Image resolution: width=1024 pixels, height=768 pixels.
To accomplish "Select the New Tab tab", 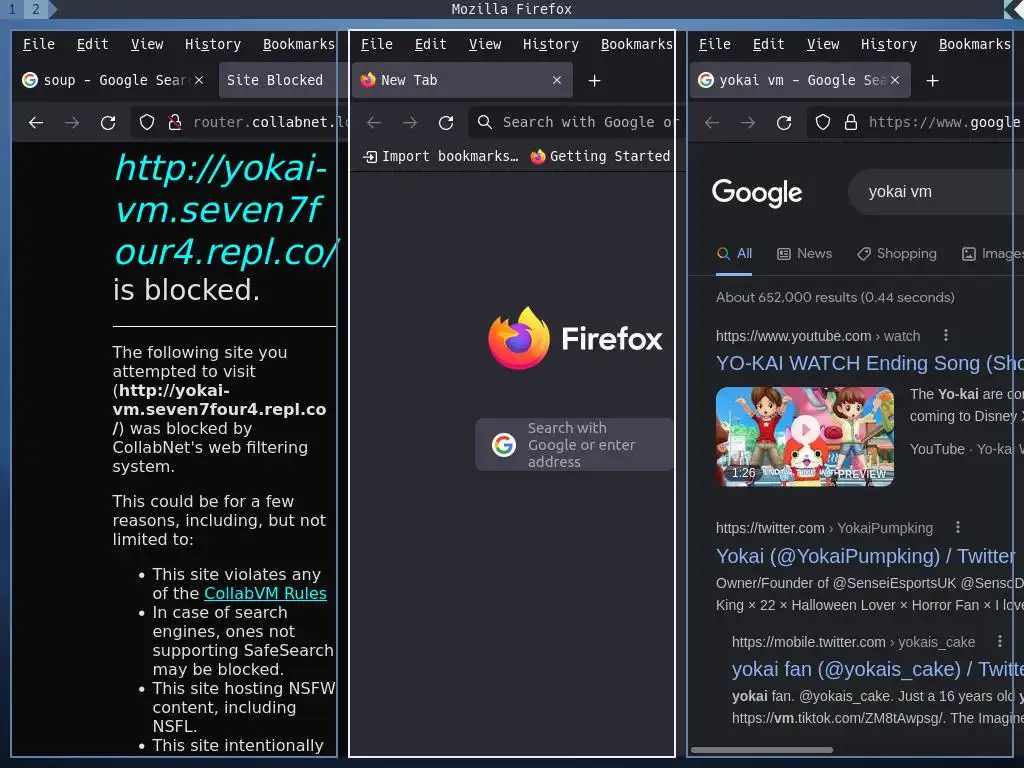I will 462,80.
